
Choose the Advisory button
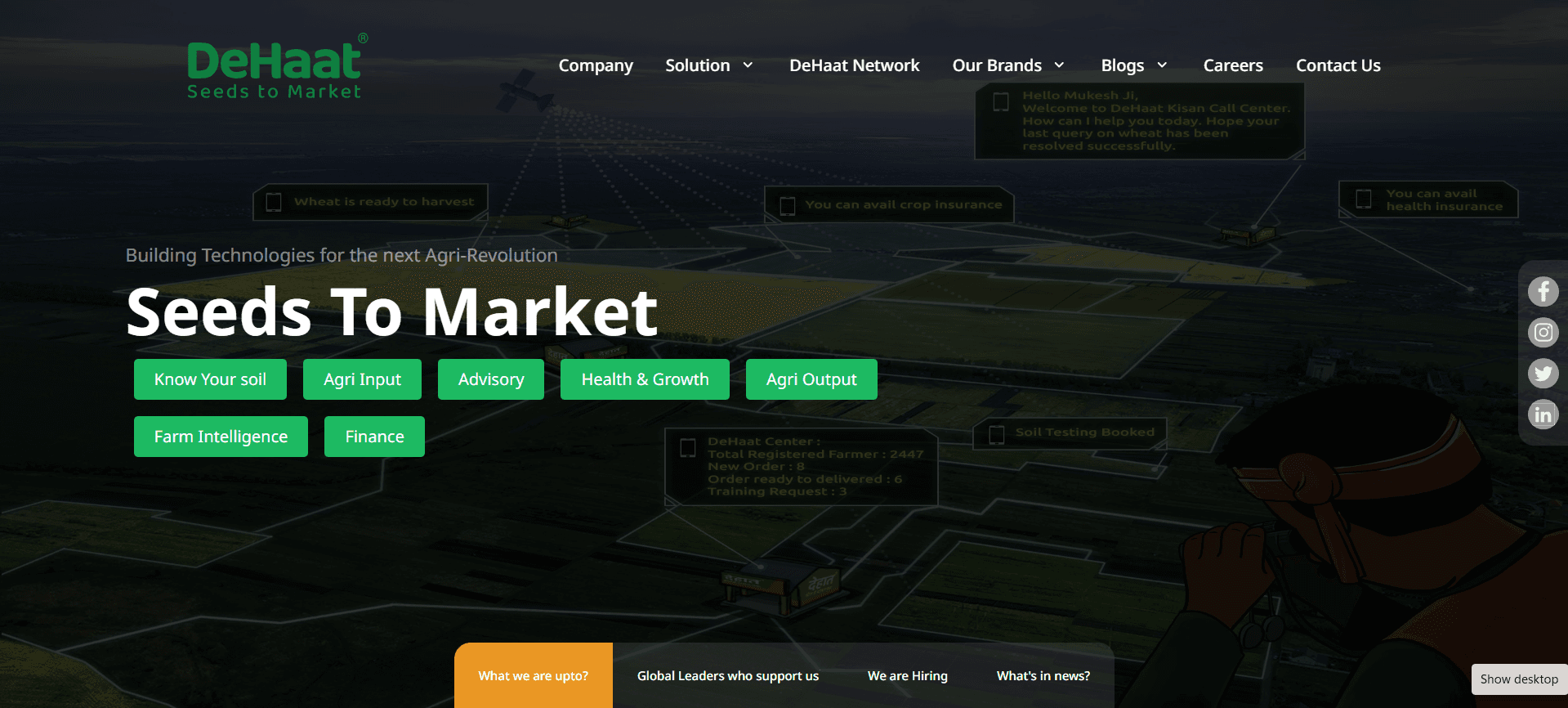click(x=491, y=379)
